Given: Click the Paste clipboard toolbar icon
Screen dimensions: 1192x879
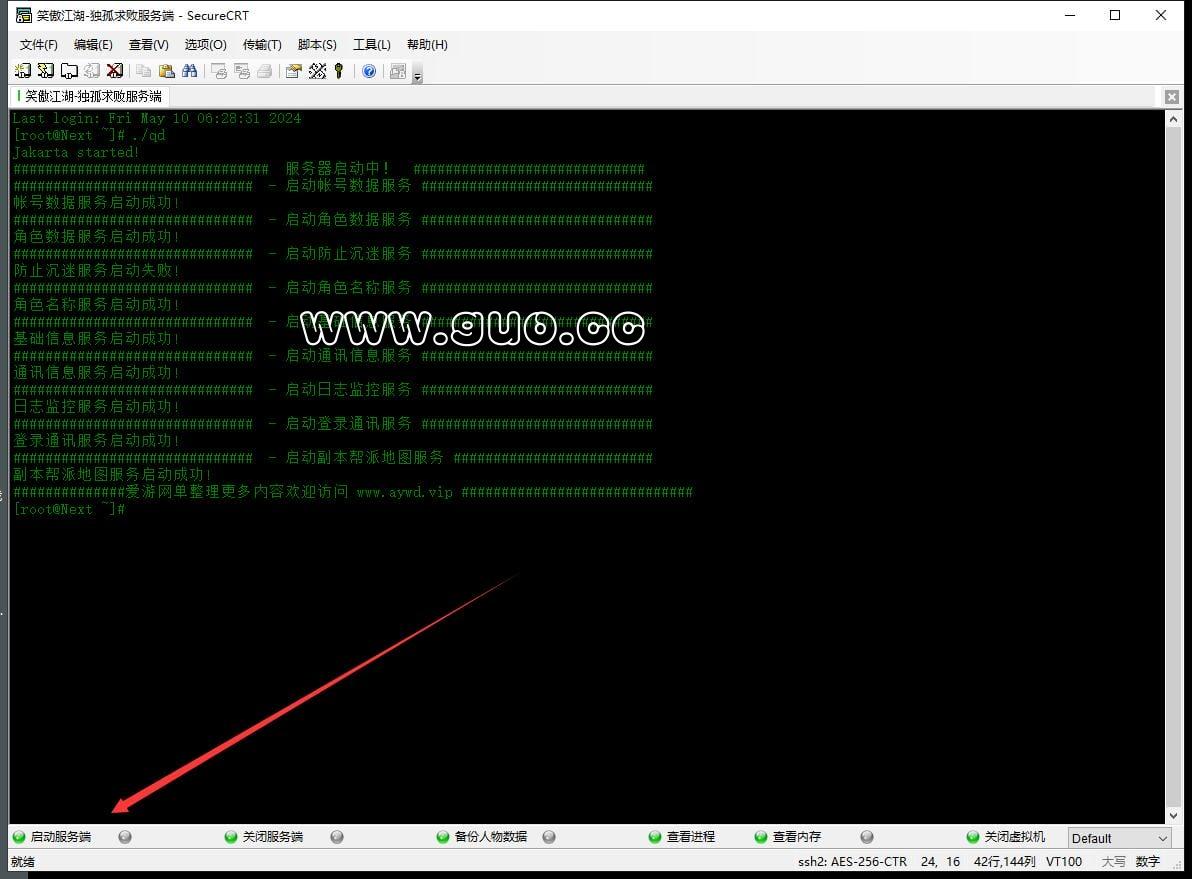Looking at the screenshot, I should [166, 71].
